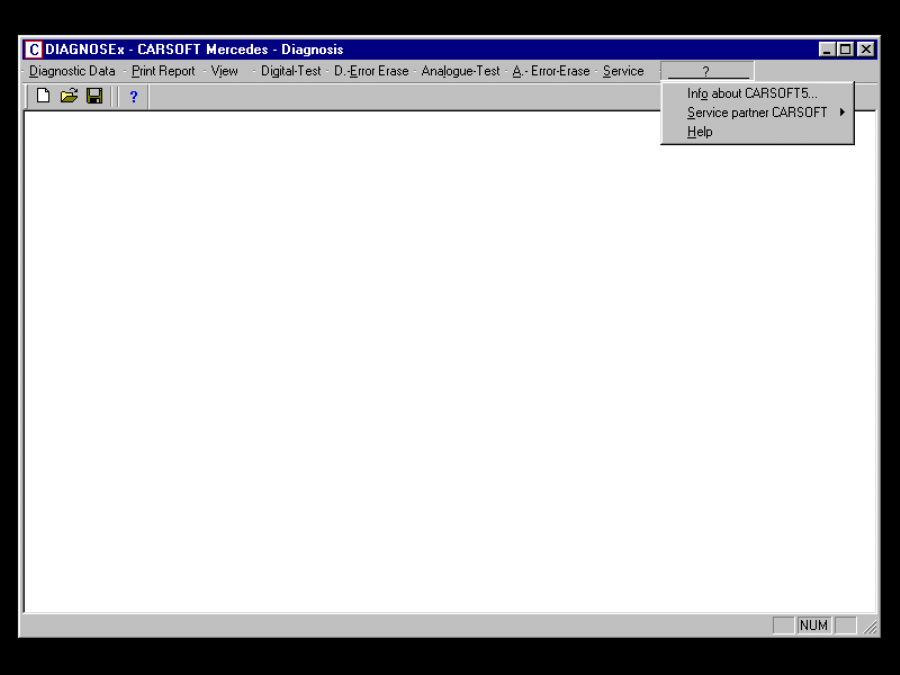Open the Digital-Test menu
This screenshot has width=900, height=675.
(291, 71)
